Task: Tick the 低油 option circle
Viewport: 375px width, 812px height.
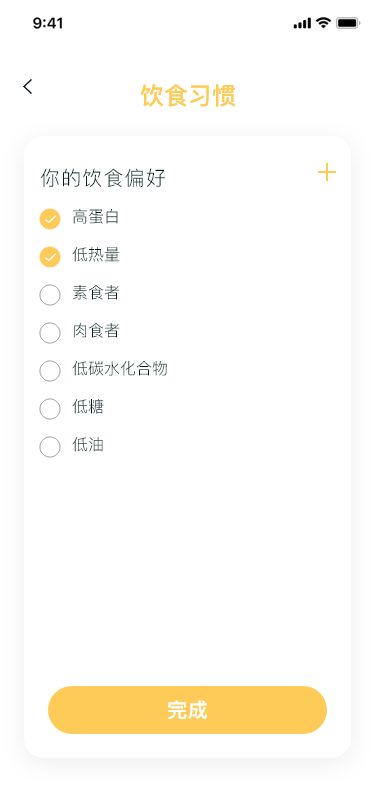Action: (x=50, y=446)
